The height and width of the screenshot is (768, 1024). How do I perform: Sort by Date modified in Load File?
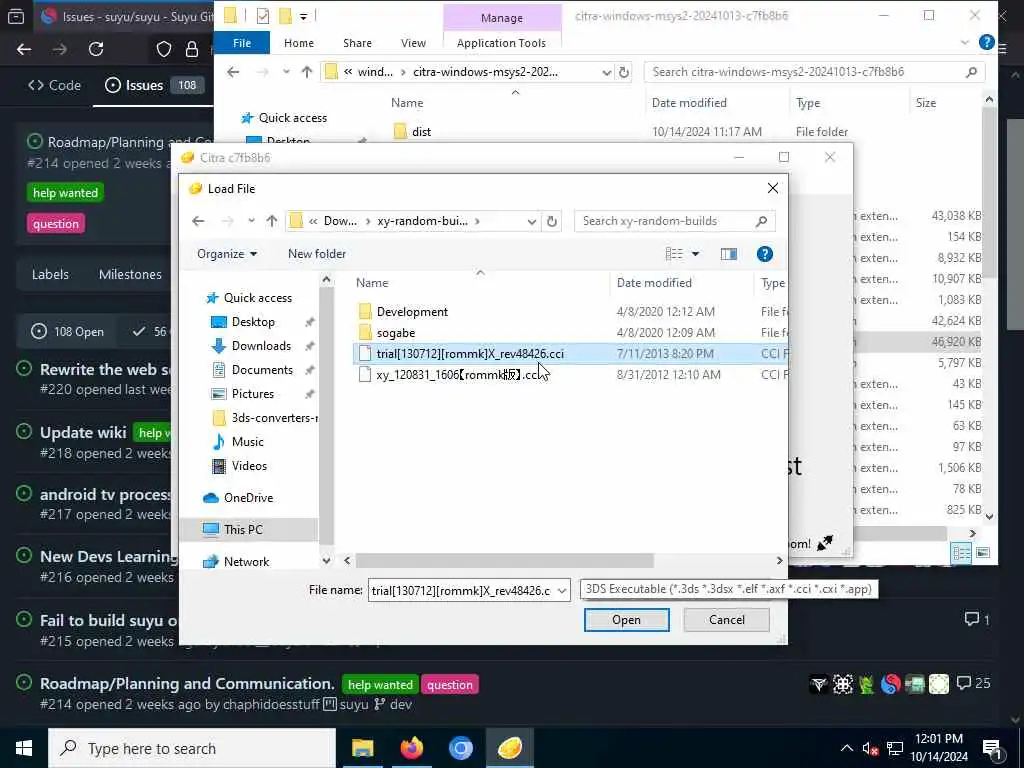(x=654, y=283)
